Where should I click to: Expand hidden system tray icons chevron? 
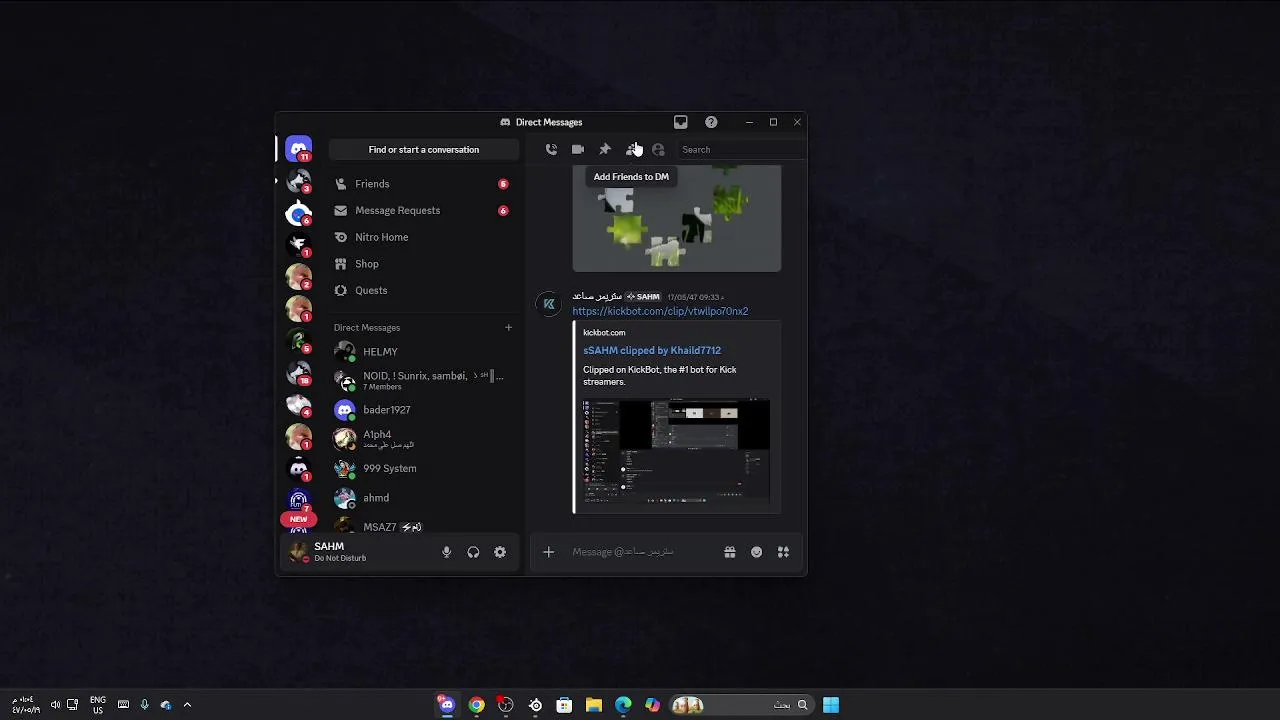pyautogui.click(x=187, y=705)
